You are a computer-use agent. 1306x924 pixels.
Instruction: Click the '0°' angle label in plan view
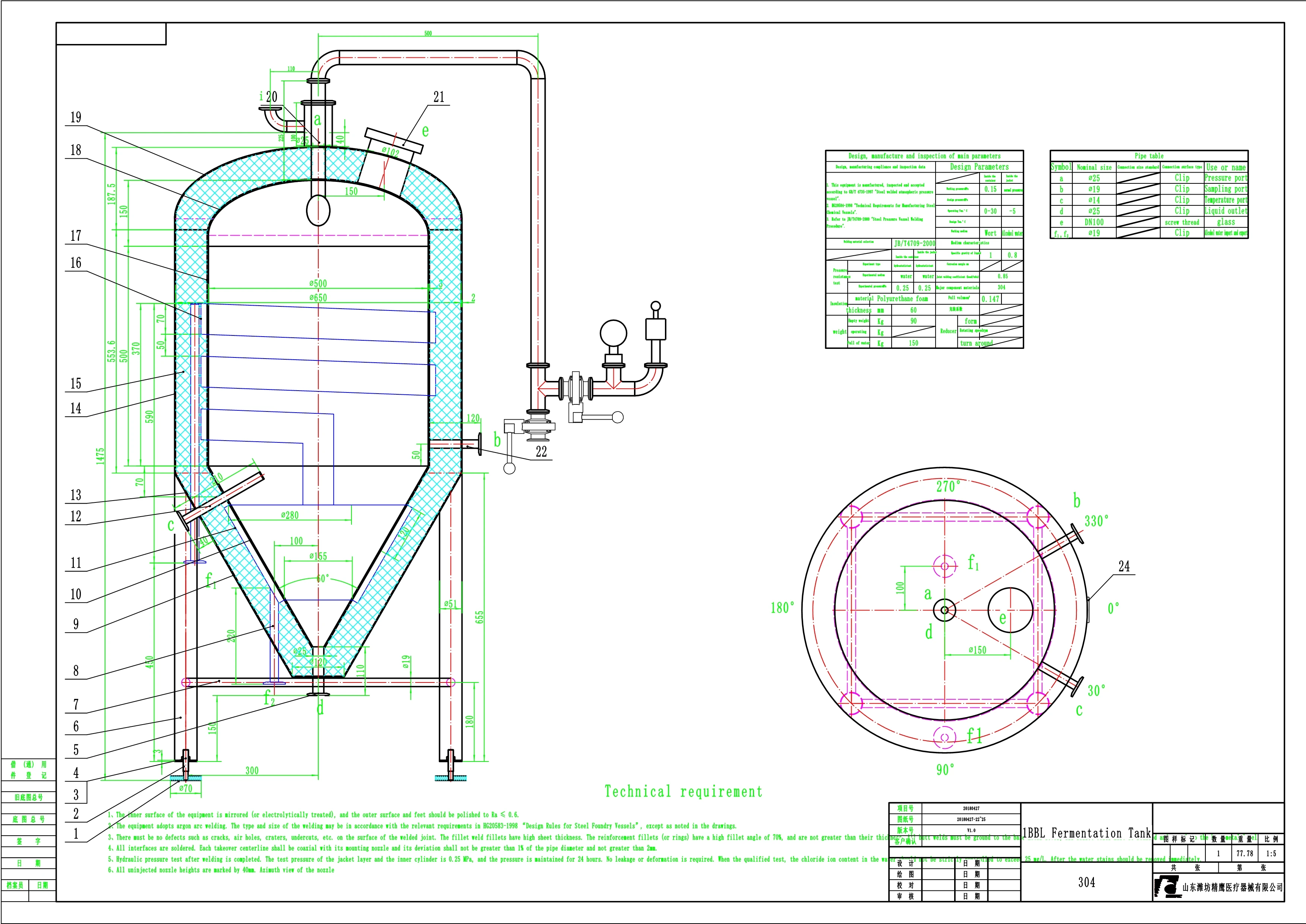[x=1113, y=608]
